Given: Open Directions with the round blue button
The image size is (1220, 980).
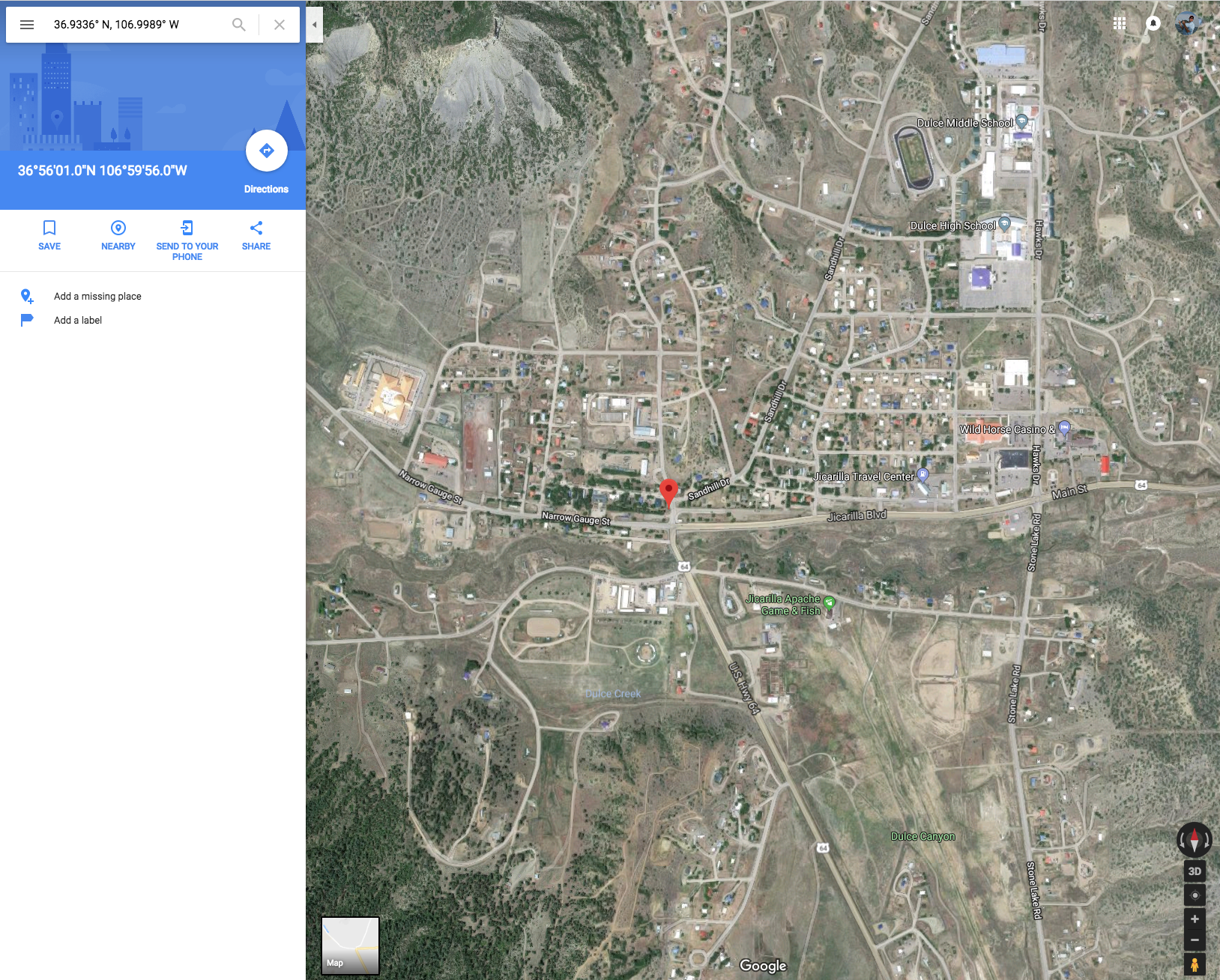Looking at the screenshot, I should 267,151.
